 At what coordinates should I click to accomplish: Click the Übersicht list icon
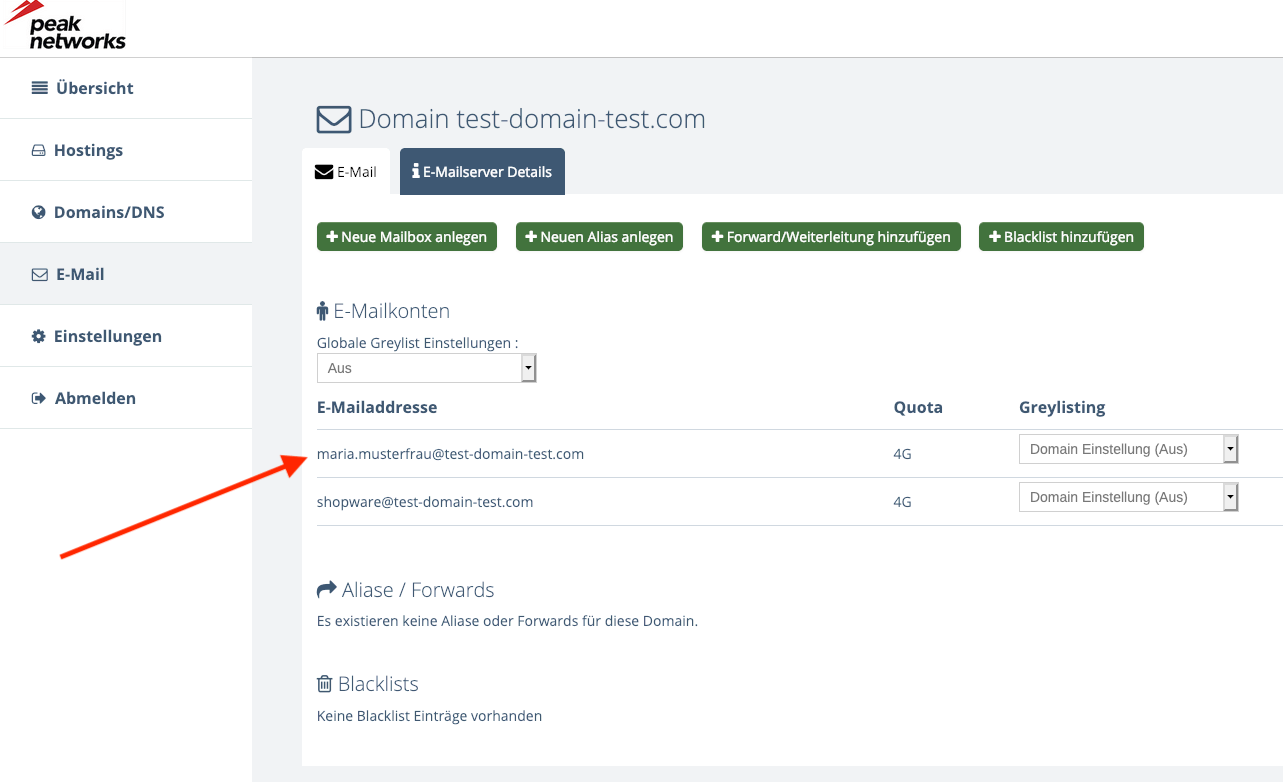point(40,88)
